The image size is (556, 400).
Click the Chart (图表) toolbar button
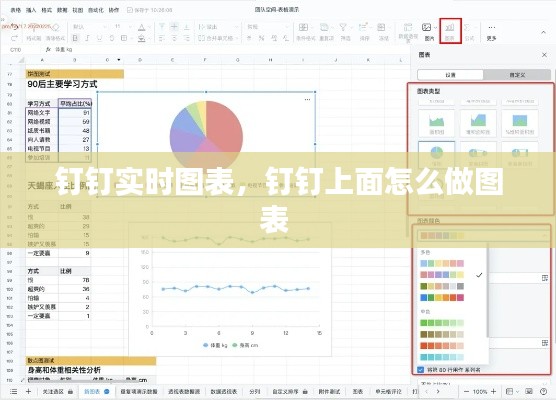[450, 31]
